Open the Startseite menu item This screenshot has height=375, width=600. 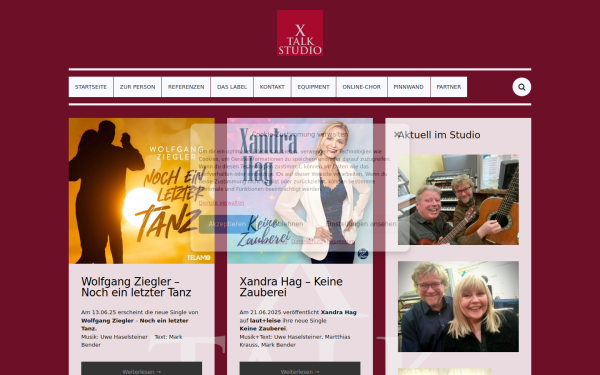coord(91,87)
